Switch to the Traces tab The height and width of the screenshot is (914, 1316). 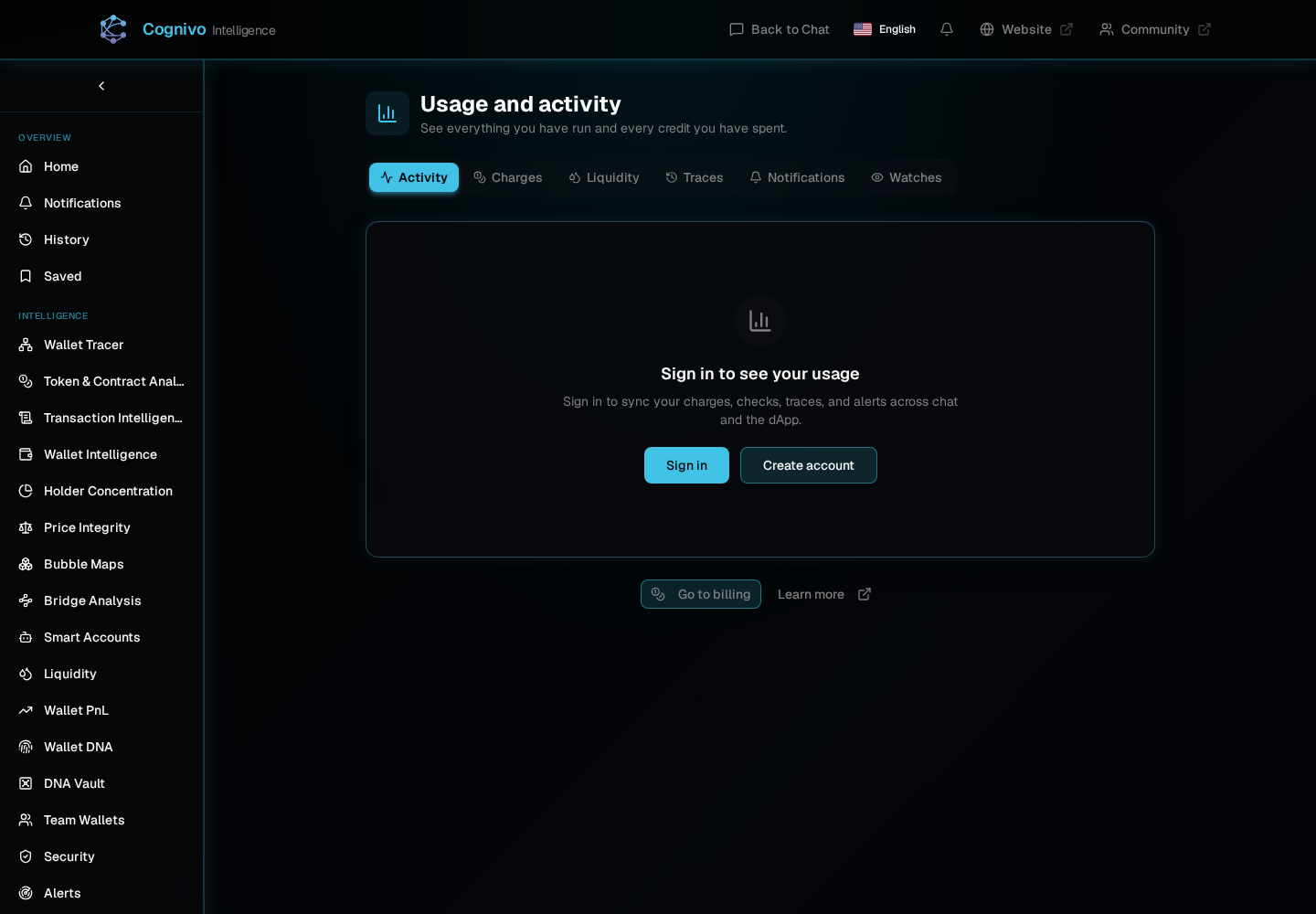695,177
